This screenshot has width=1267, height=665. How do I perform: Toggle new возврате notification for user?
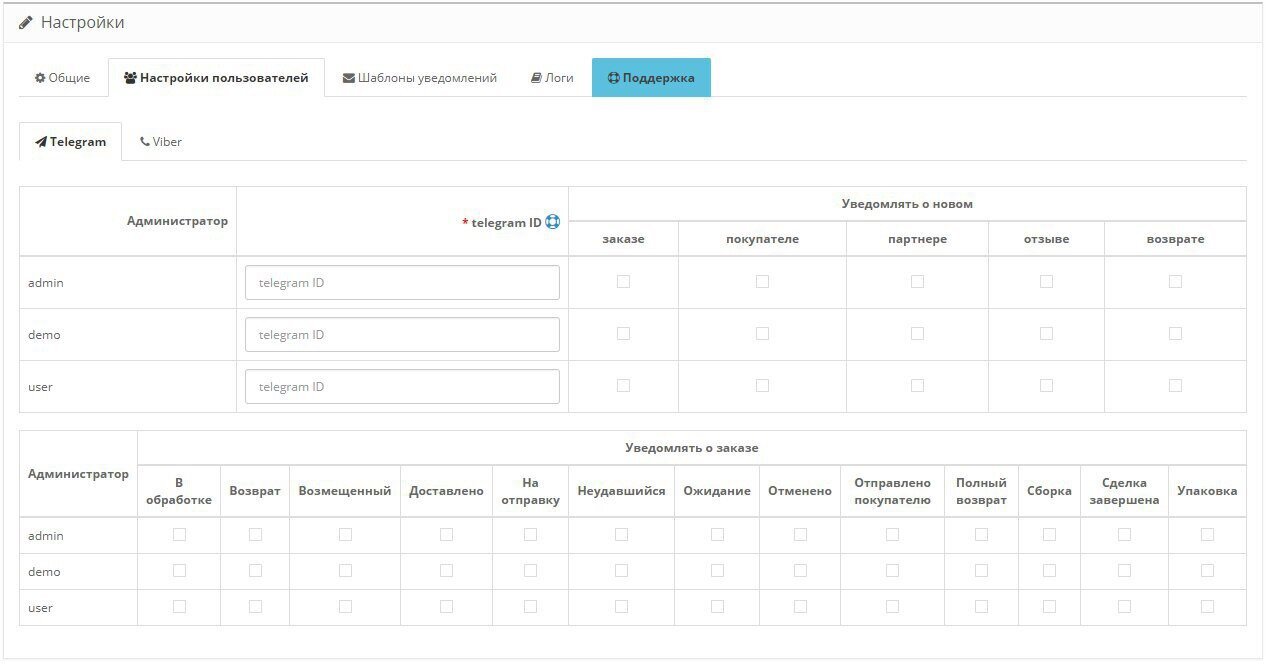tap(1175, 386)
